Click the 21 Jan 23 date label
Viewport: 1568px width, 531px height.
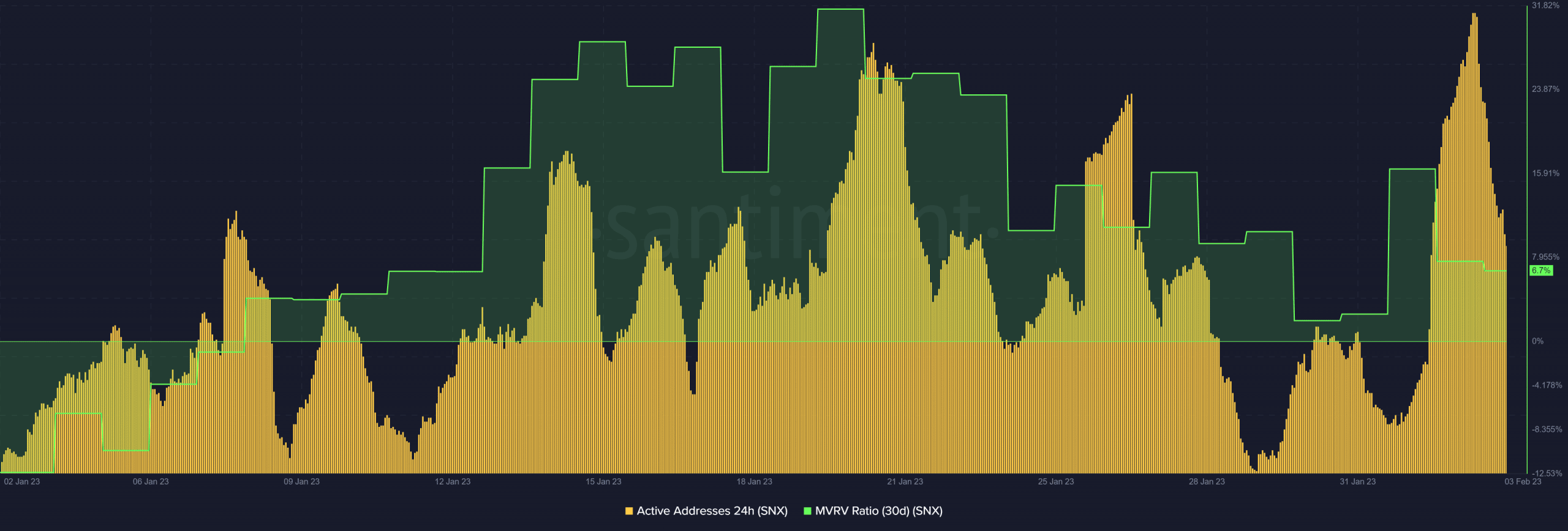pyautogui.click(x=905, y=481)
